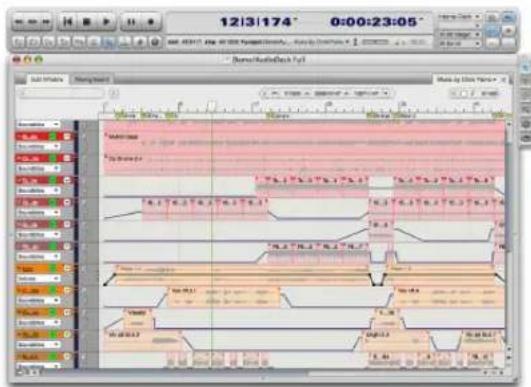Screen dimensions: 531x387
Task: Arm recording with the round record button
Action: tap(151, 22)
